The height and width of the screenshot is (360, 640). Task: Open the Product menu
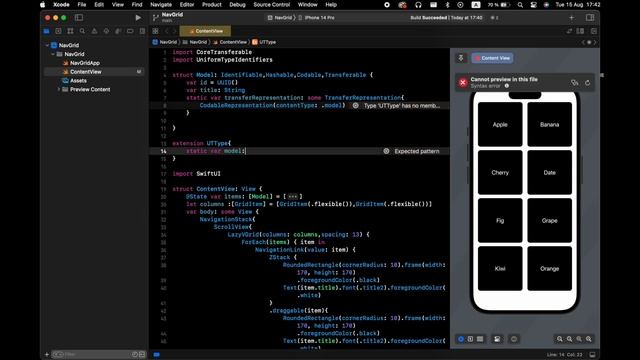coord(211,5)
